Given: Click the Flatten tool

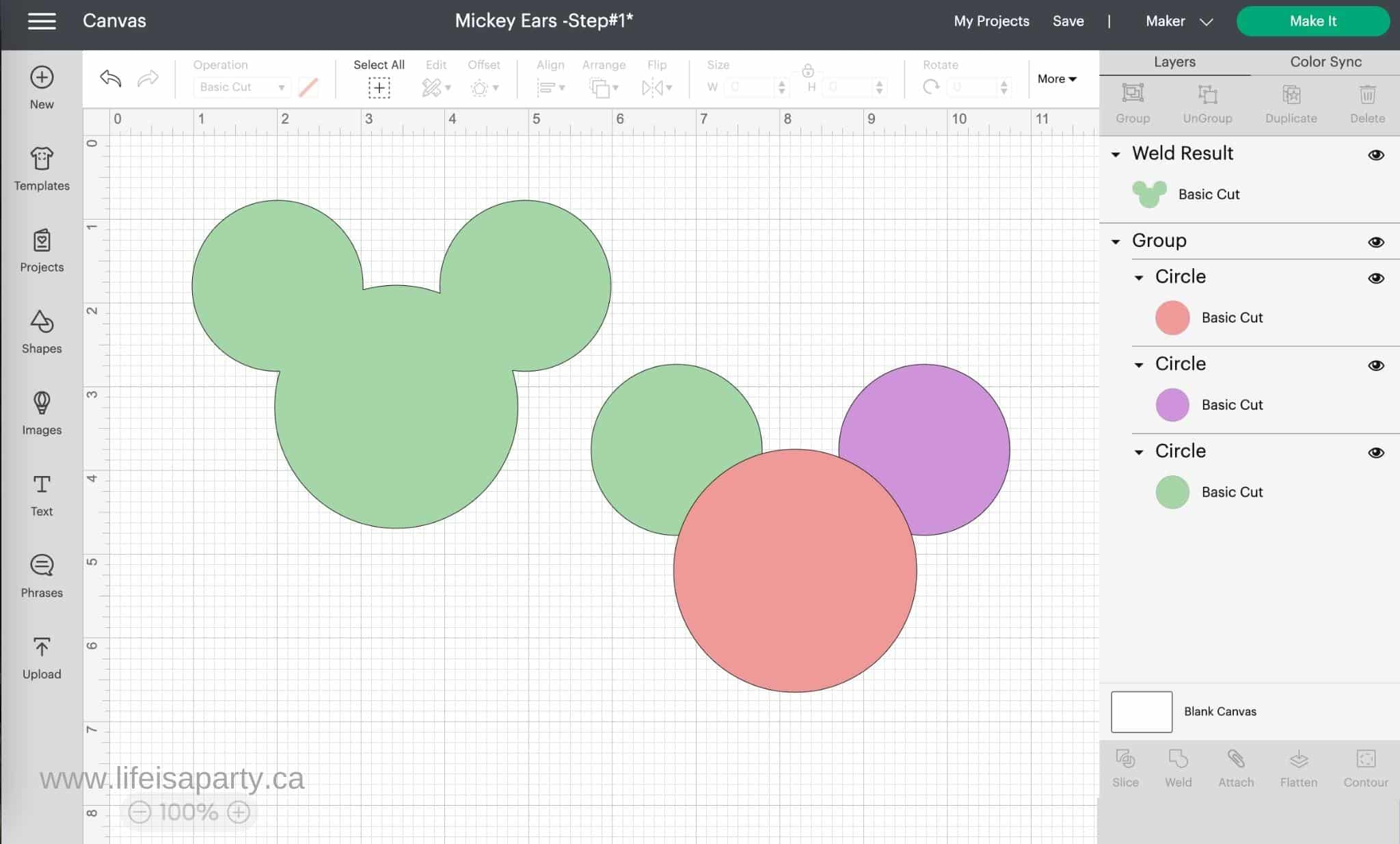Looking at the screenshot, I should point(1298,769).
